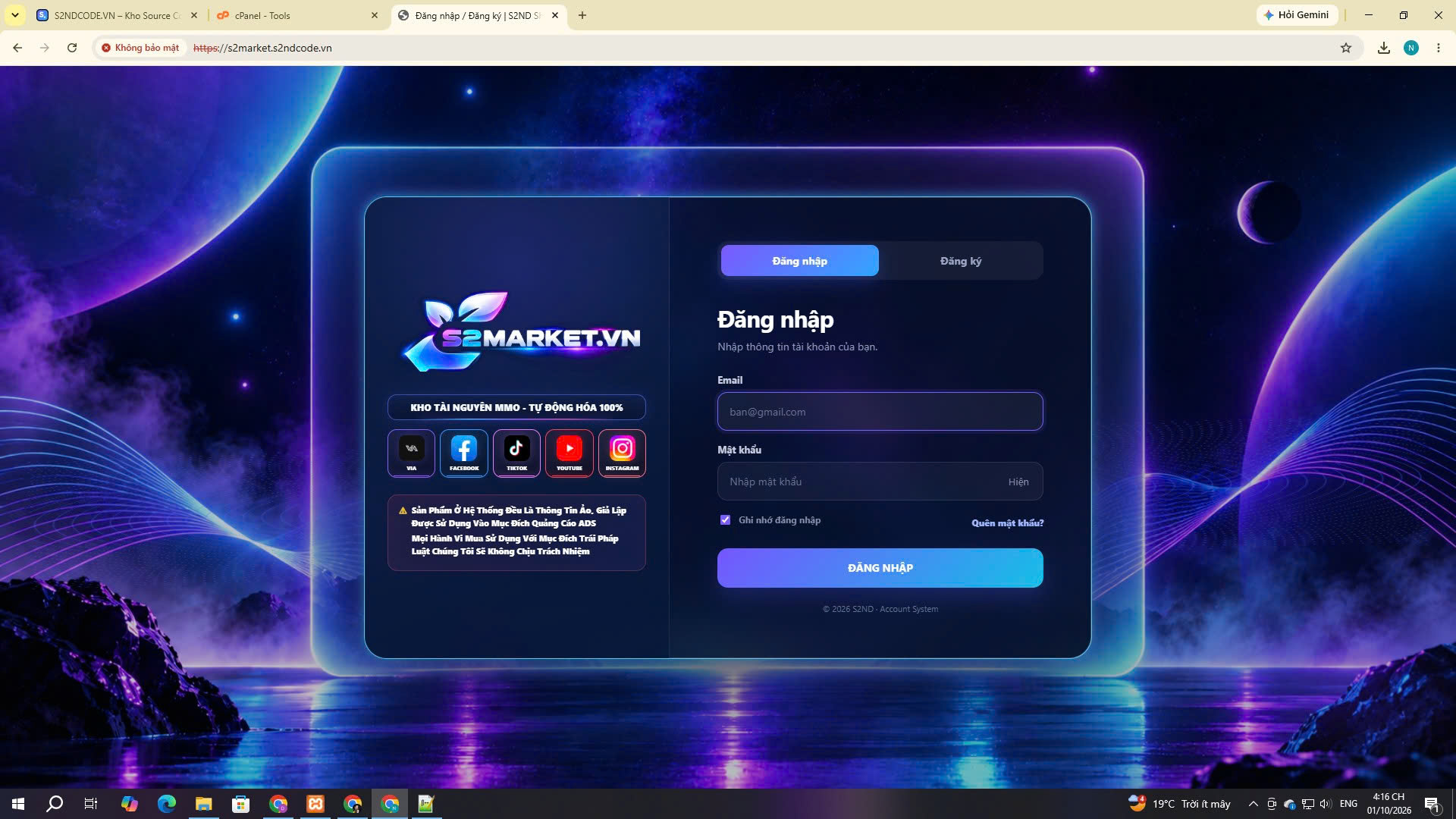1456x819 pixels.
Task: Click the VIA product icon
Action: 411,453
